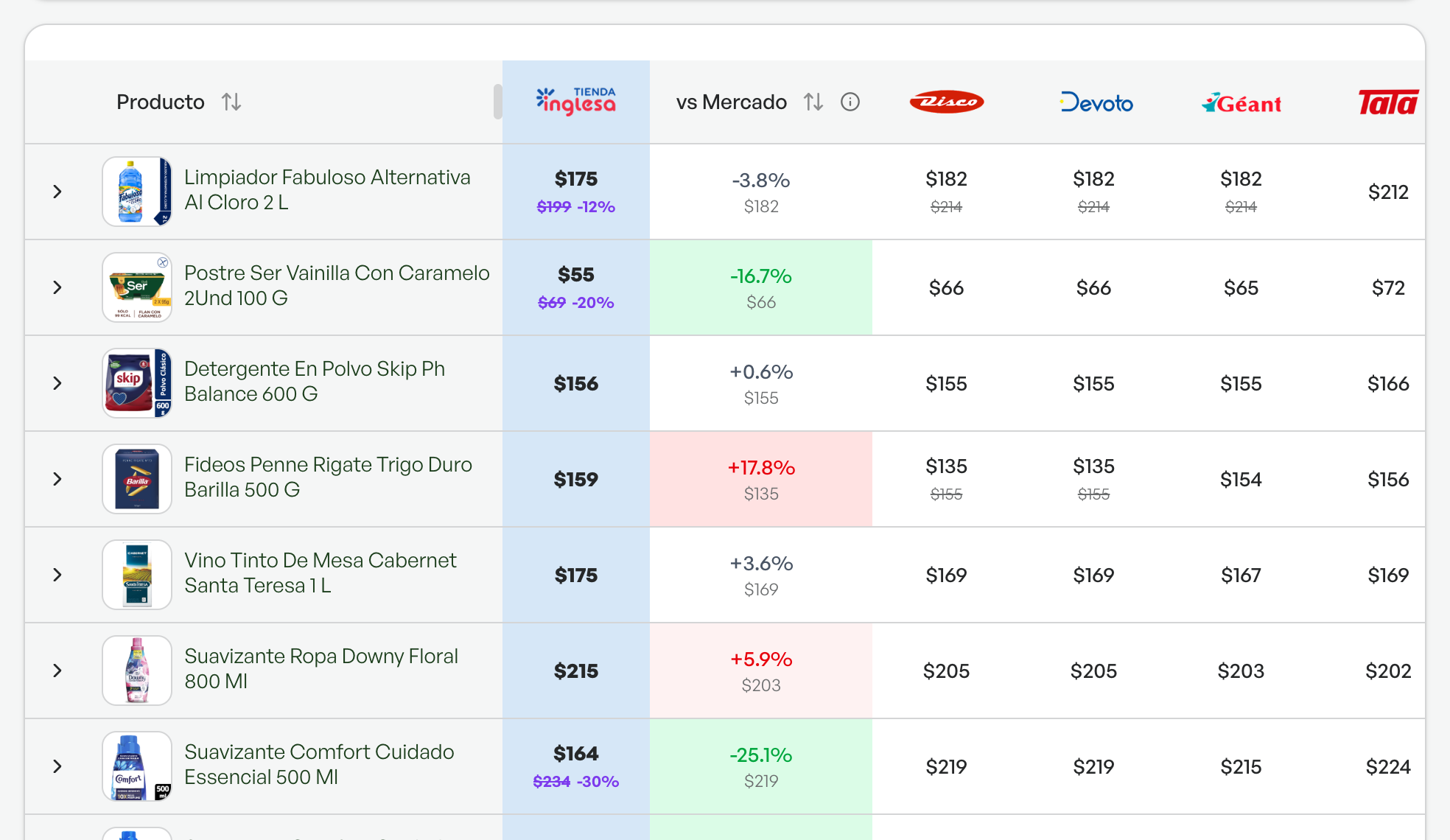Click Tienda Inglesa $175 Fabuloso price

(x=576, y=179)
